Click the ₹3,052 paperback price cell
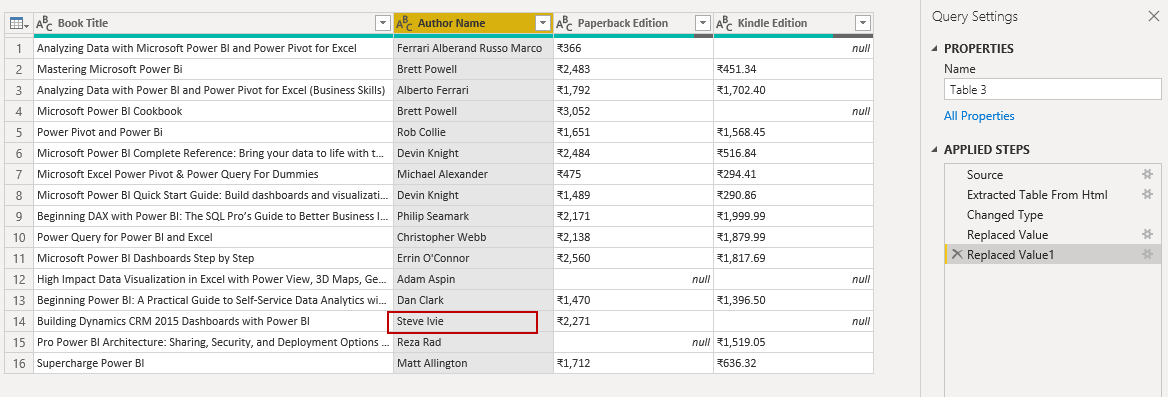This screenshot has width=1168, height=397. pos(633,111)
